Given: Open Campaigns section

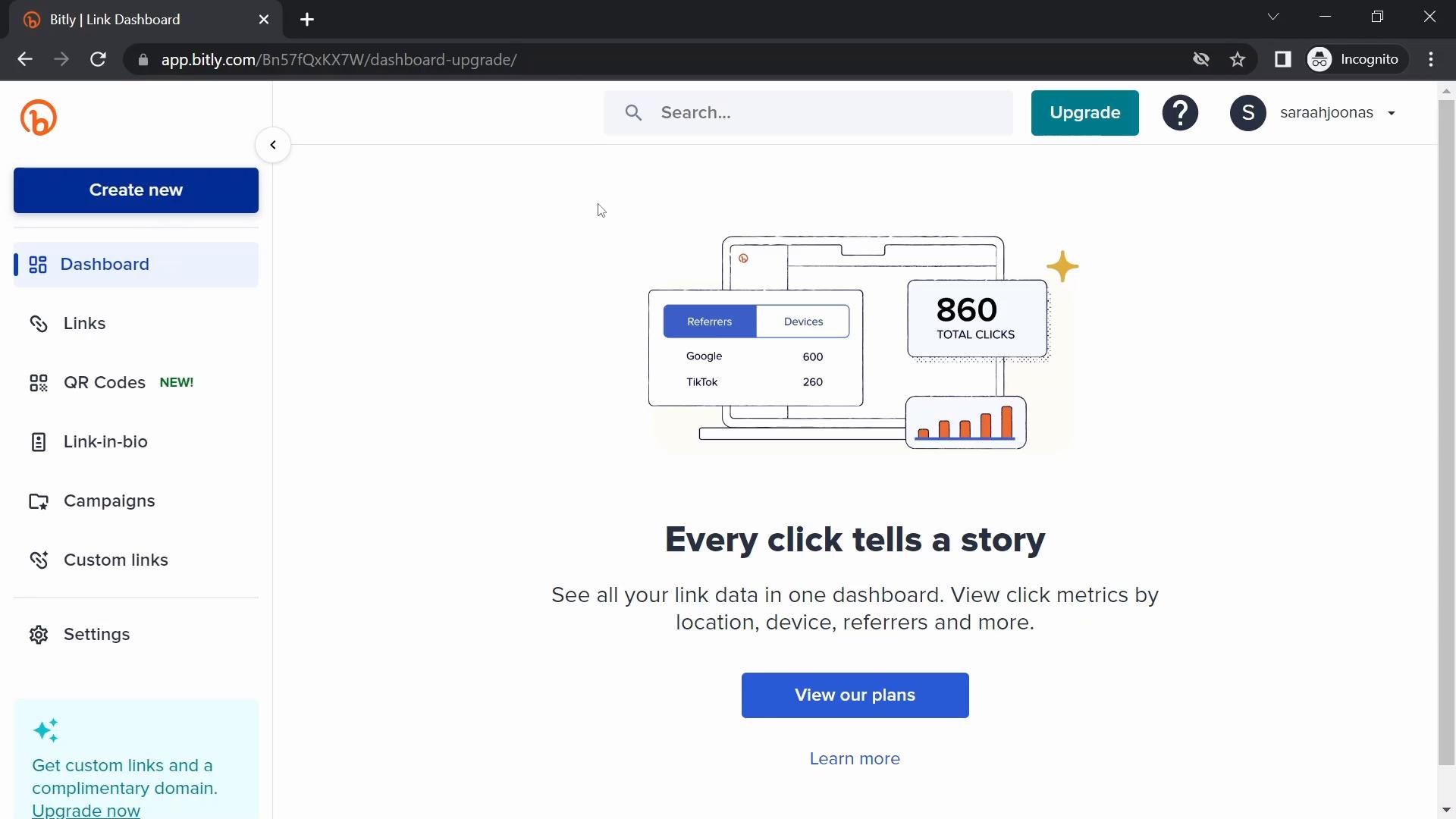Looking at the screenshot, I should pos(109,500).
